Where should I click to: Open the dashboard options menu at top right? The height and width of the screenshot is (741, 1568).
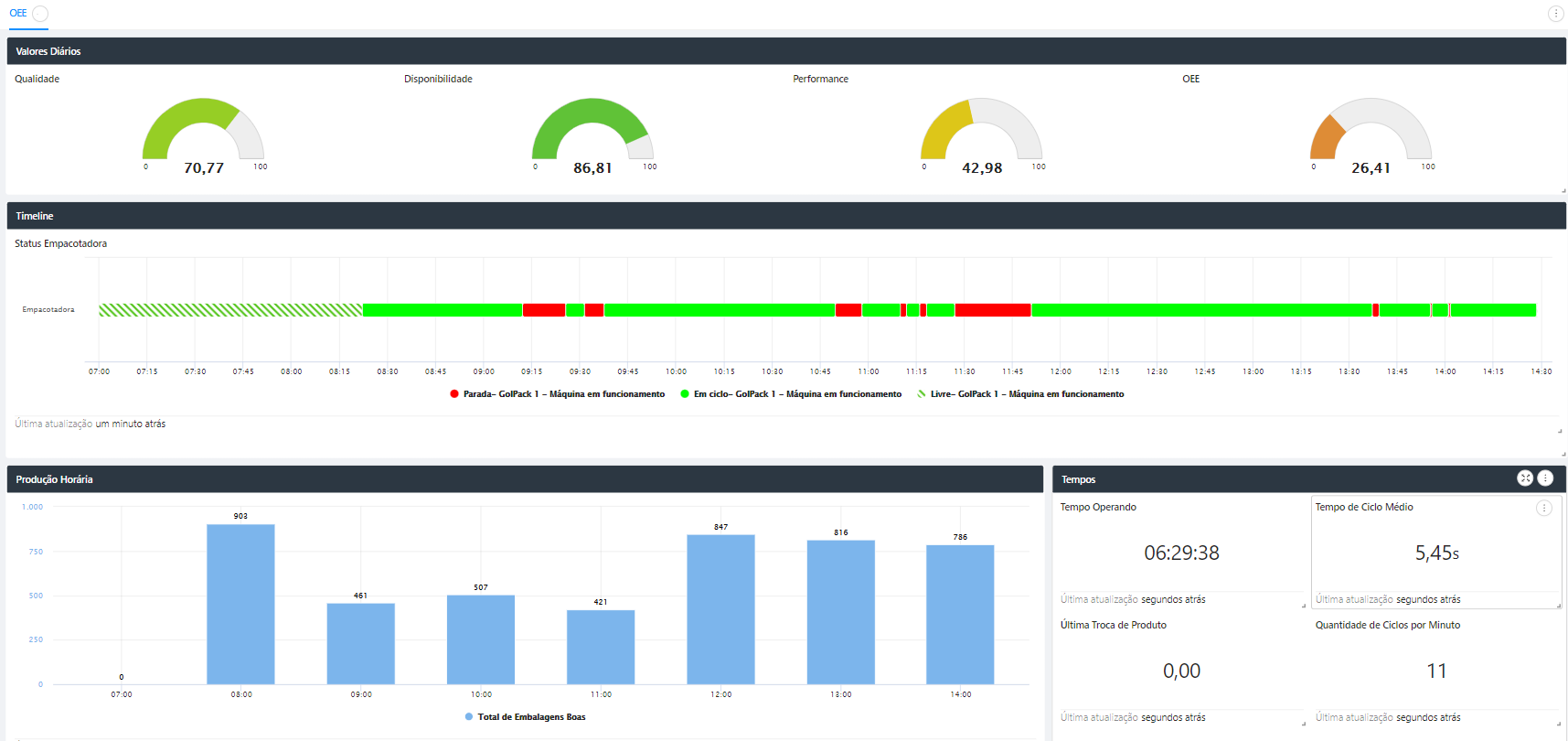click(x=1555, y=14)
